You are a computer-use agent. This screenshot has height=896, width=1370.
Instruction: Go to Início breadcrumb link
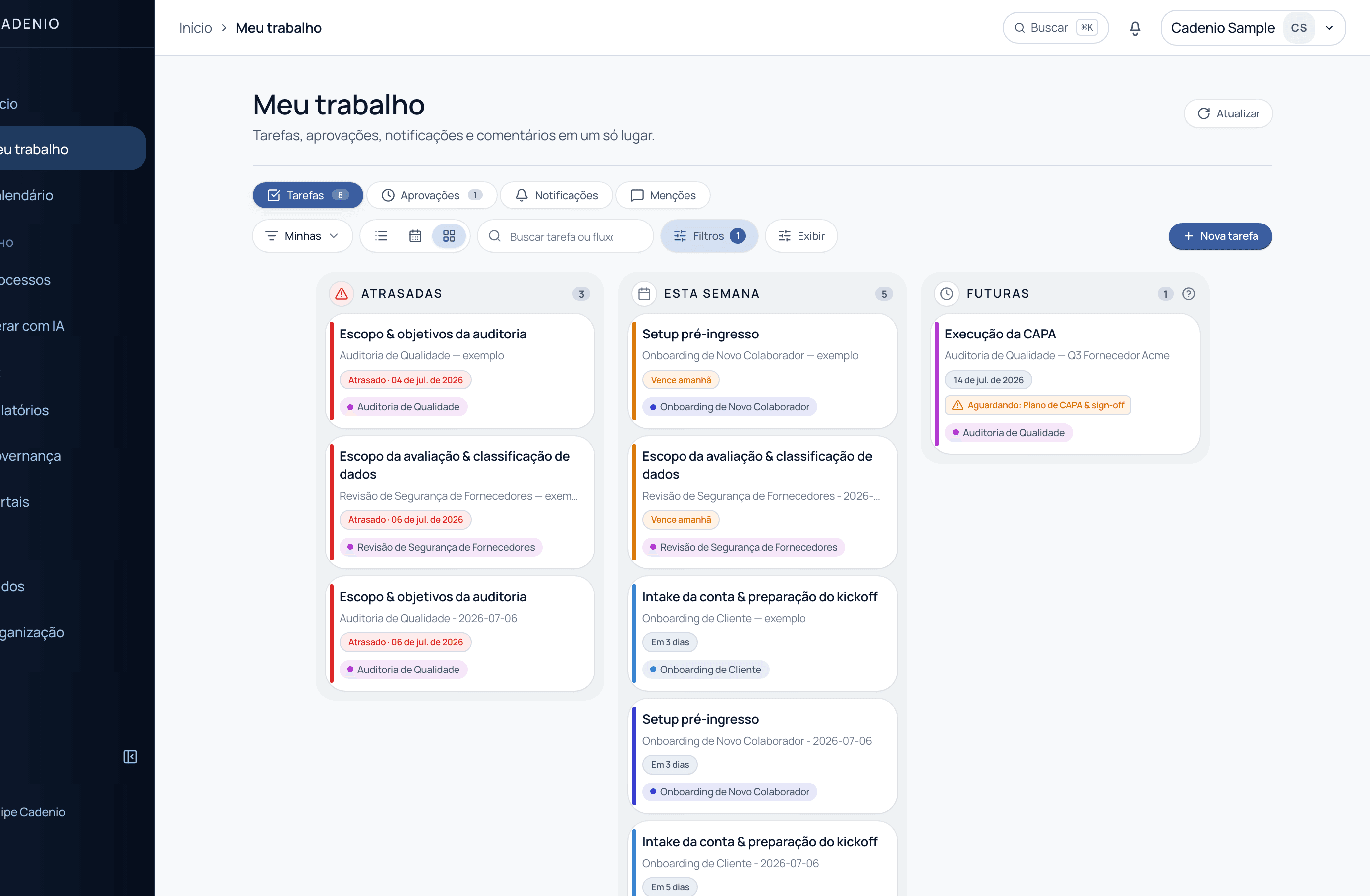[195, 27]
